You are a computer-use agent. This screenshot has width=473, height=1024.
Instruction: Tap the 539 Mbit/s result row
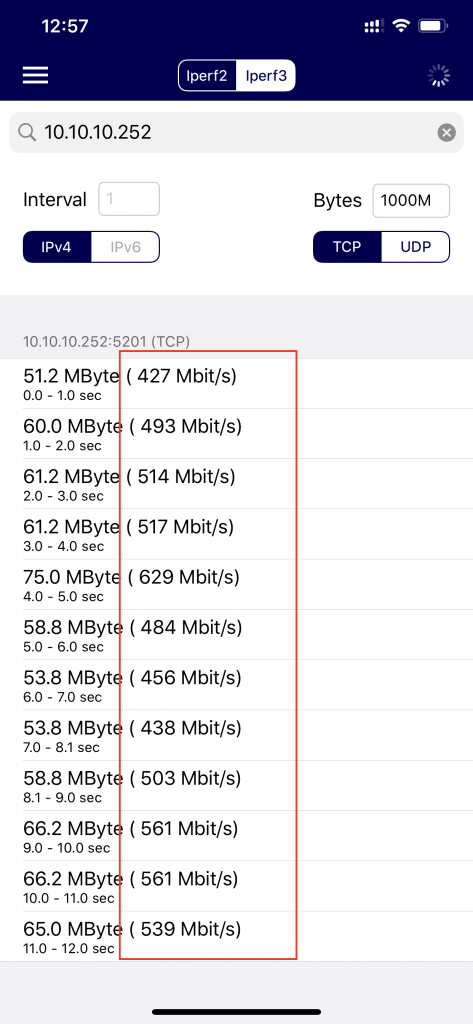pos(236,936)
